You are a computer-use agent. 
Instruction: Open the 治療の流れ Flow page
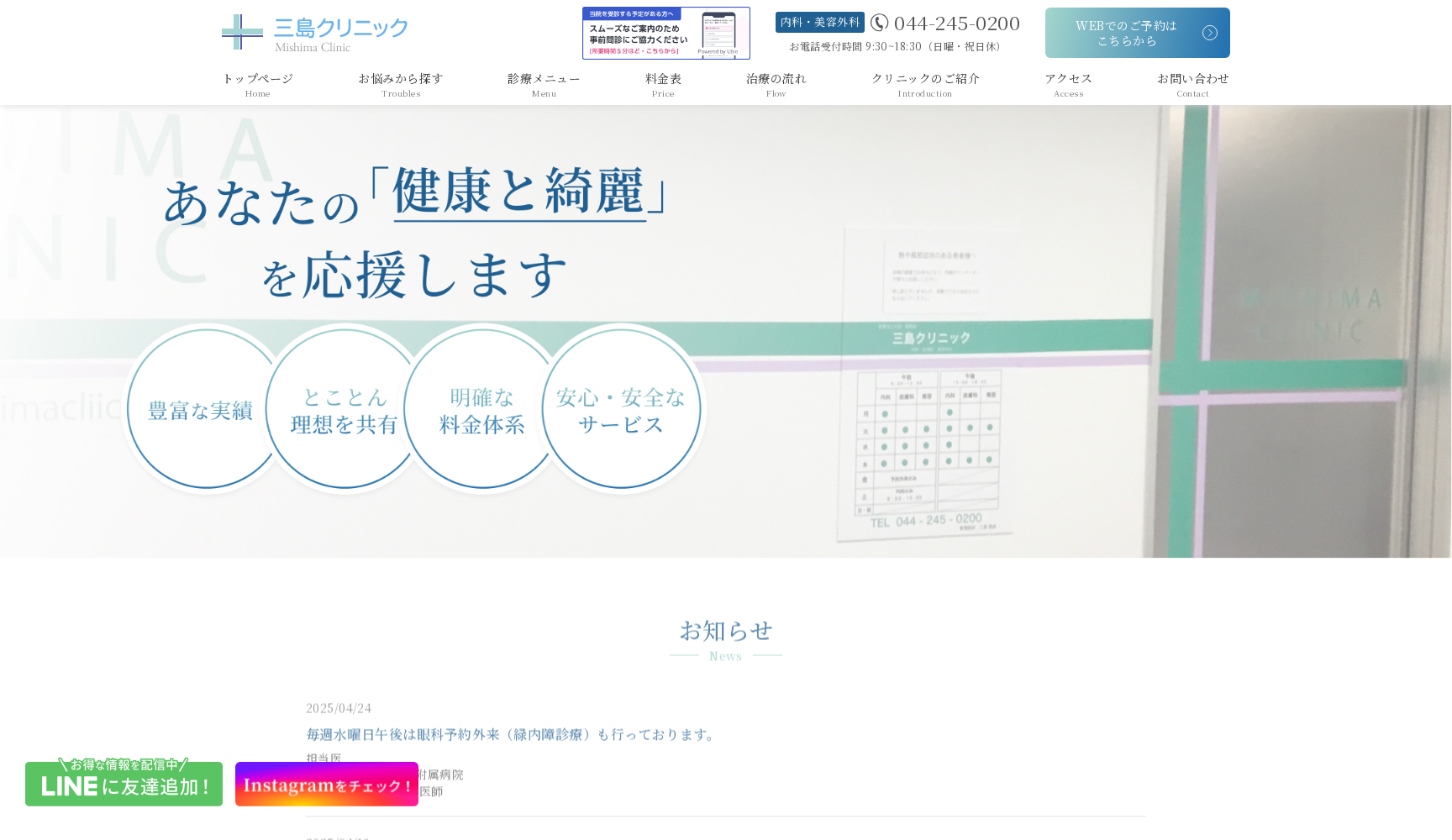coord(776,83)
